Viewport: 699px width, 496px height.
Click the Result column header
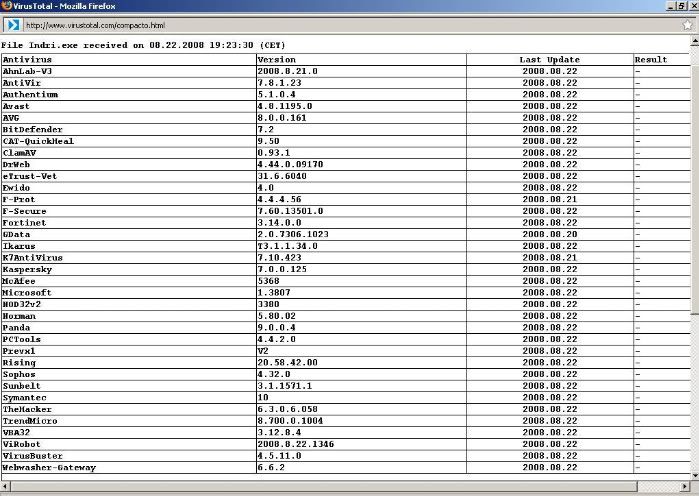pos(651,59)
